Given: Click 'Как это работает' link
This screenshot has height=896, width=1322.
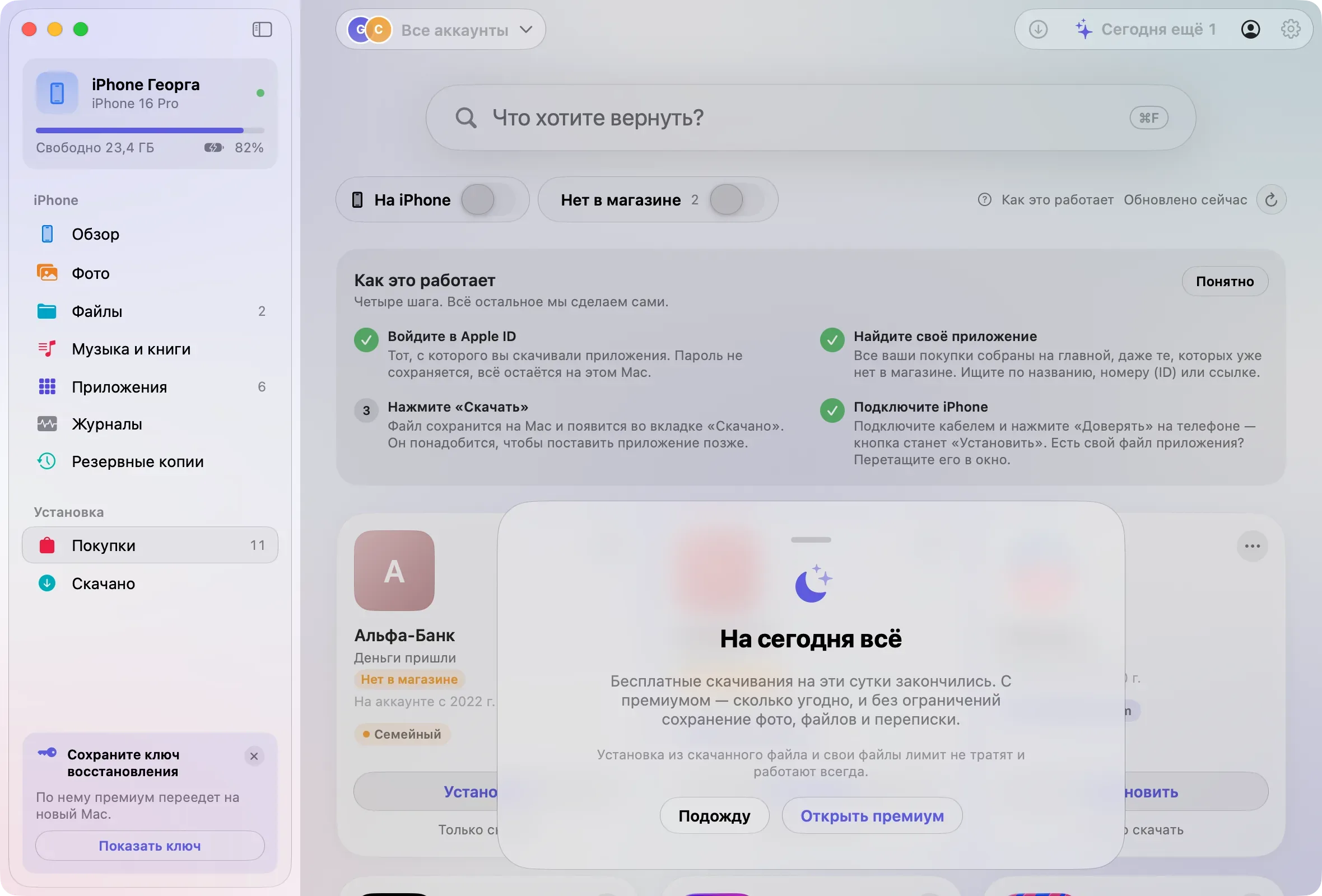Looking at the screenshot, I should coord(1058,200).
